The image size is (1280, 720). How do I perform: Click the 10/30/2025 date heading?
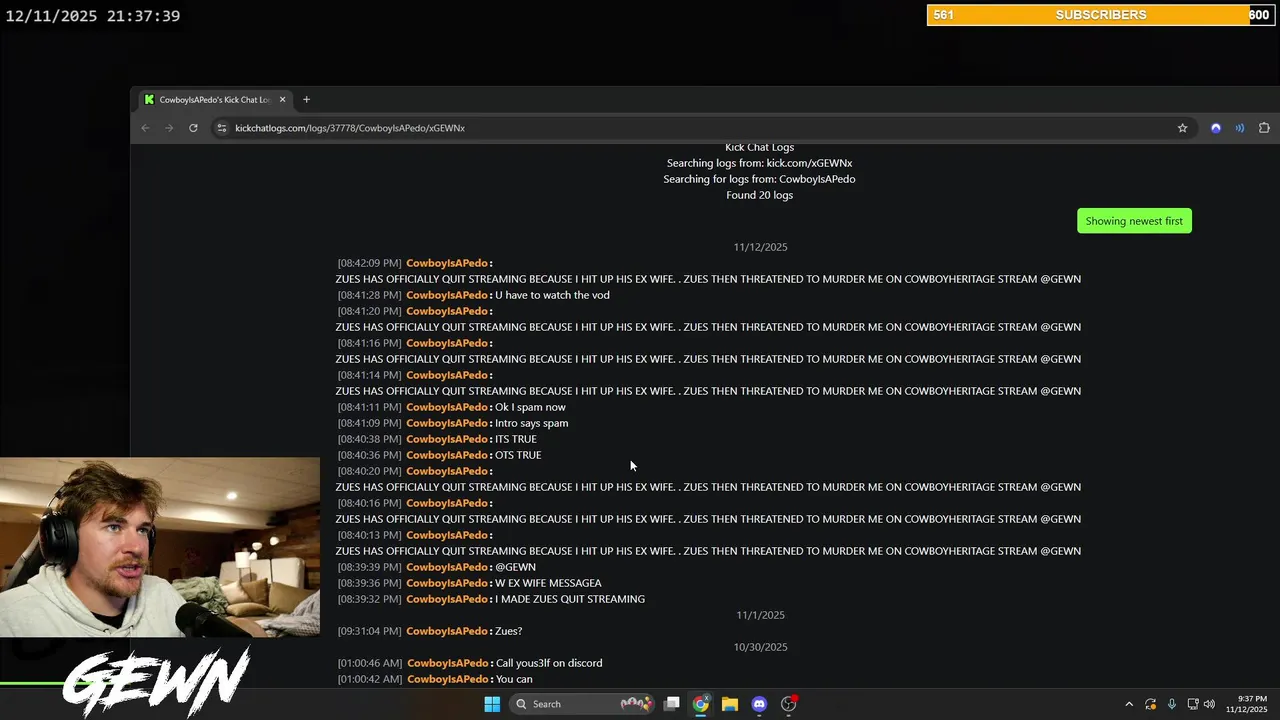[x=760, y=647]
